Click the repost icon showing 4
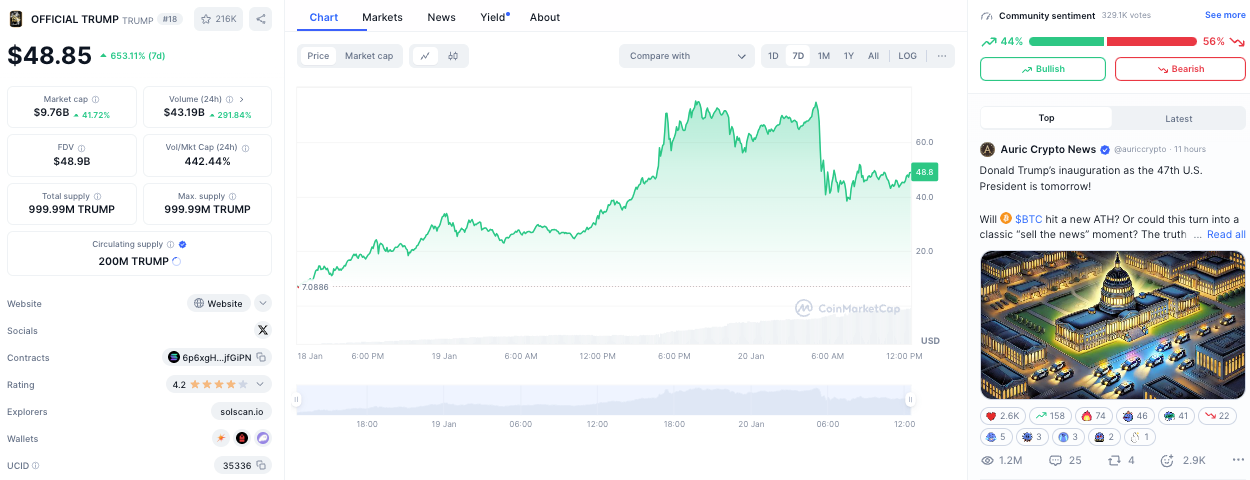The height and width of the screenshot is (480, 1250). point(1114,460)
